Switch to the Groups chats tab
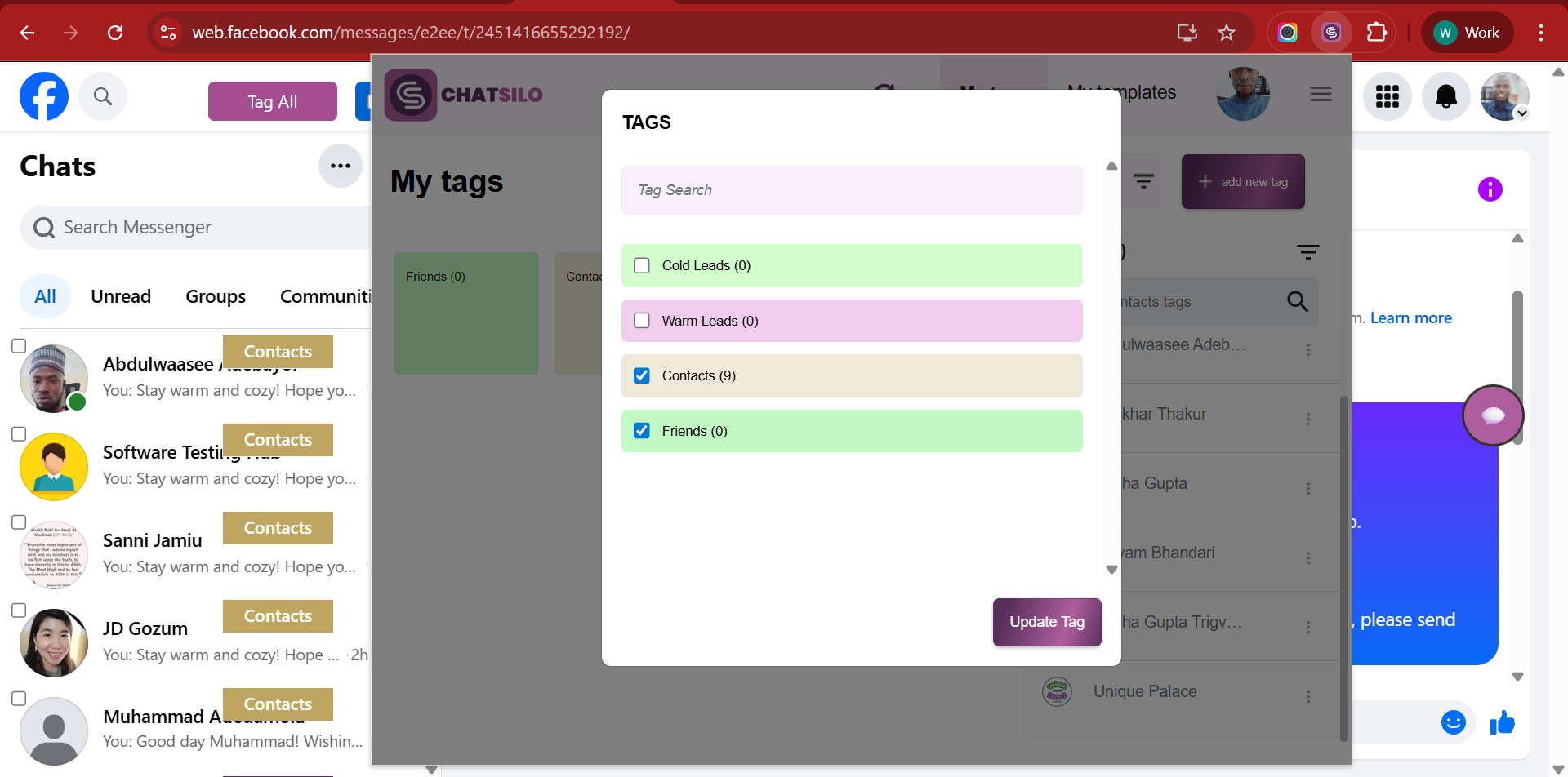Viewport: 1568px width, 777px height. (216, 296)
